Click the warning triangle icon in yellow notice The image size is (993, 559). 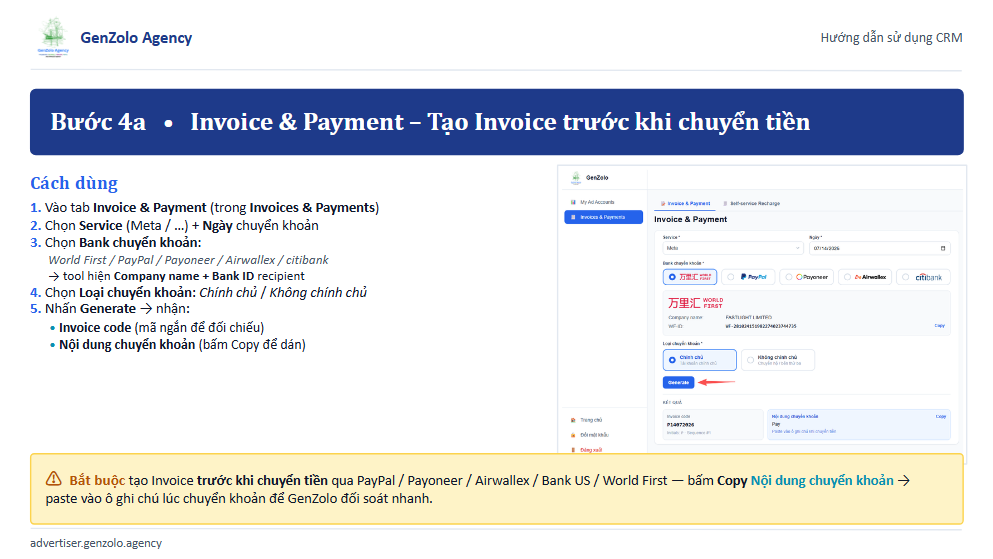point(54,479)
